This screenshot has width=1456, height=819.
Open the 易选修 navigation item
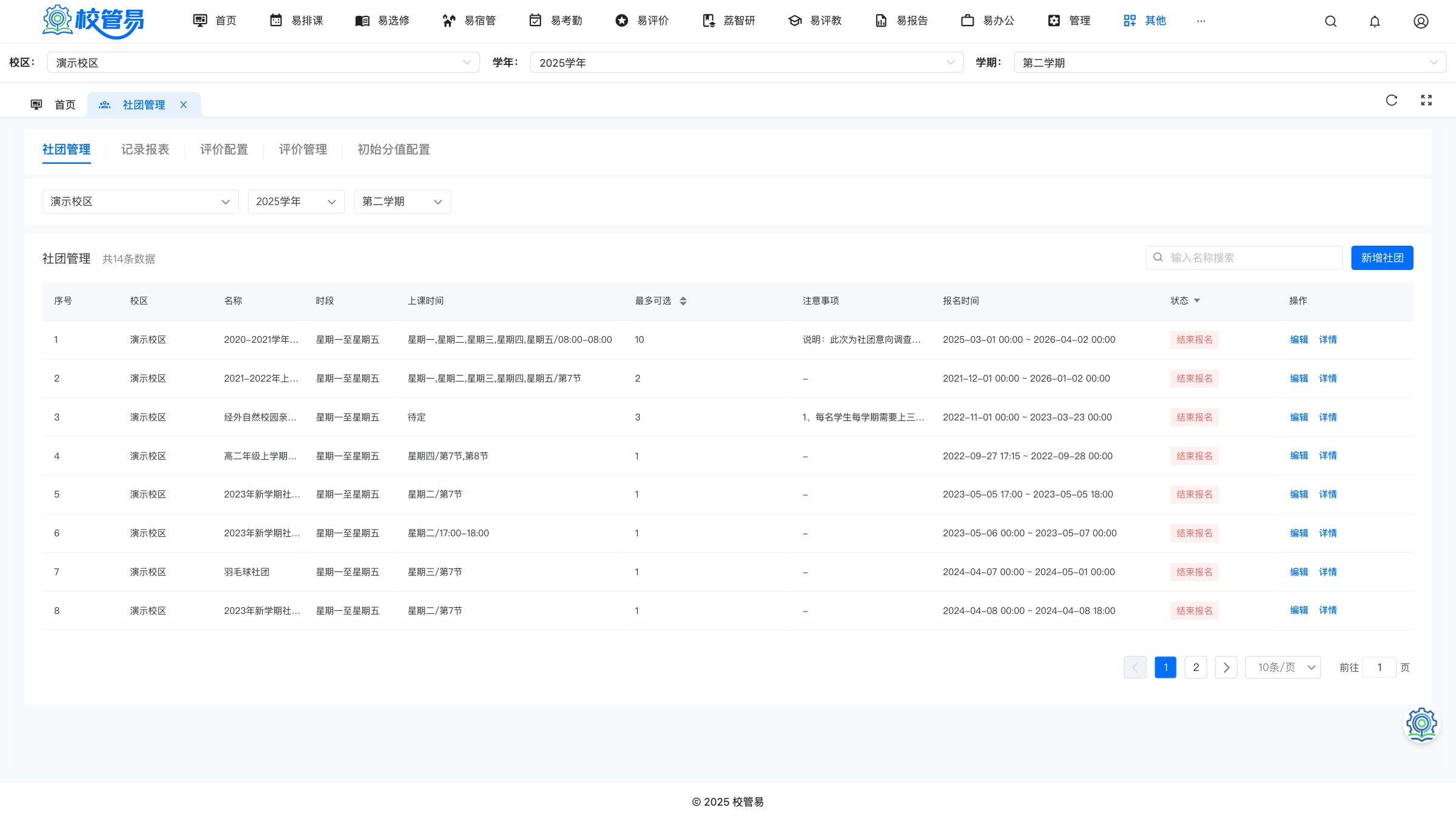(382, 21)
